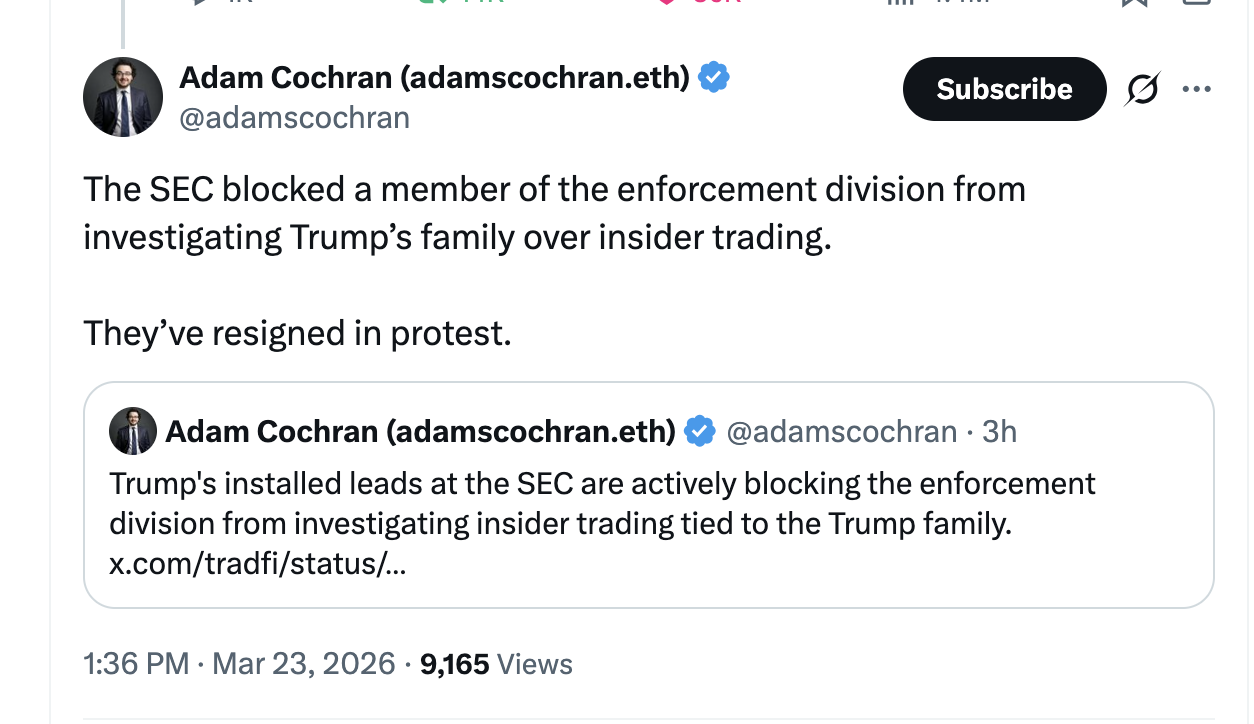The width and height of the screenshot is (1254, 724).
Task: Open the quoted post about Trump's installed leads
Action: coord(648,504)
